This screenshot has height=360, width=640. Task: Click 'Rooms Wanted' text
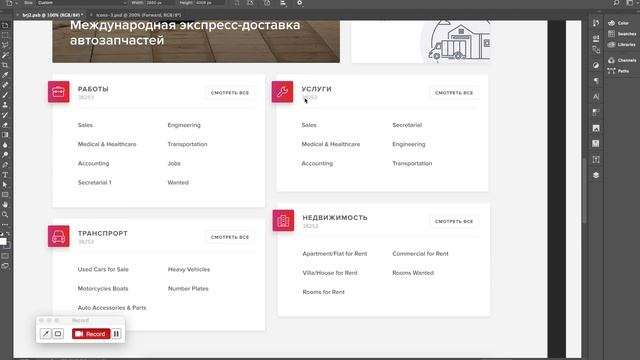pyautogui.click(x=413, y=273)
